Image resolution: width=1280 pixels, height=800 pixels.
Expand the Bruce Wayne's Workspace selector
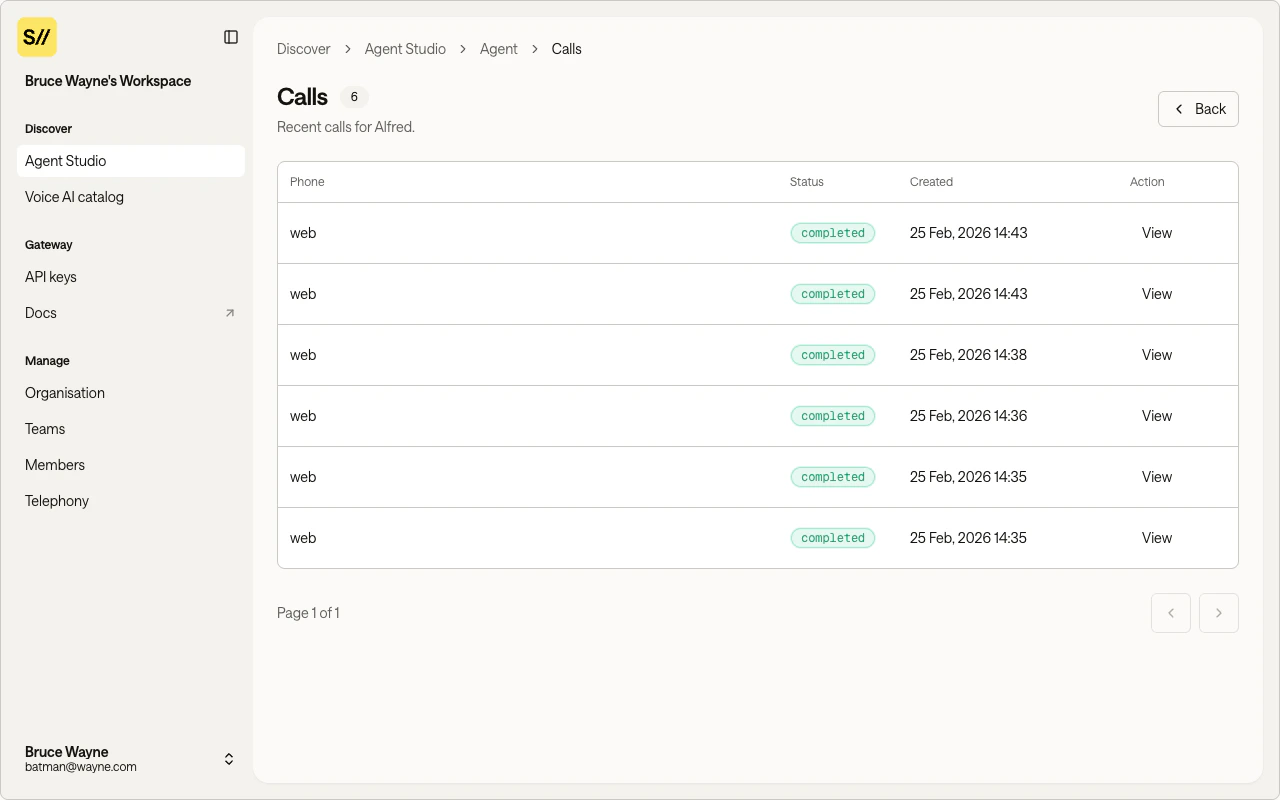point(108,81)
